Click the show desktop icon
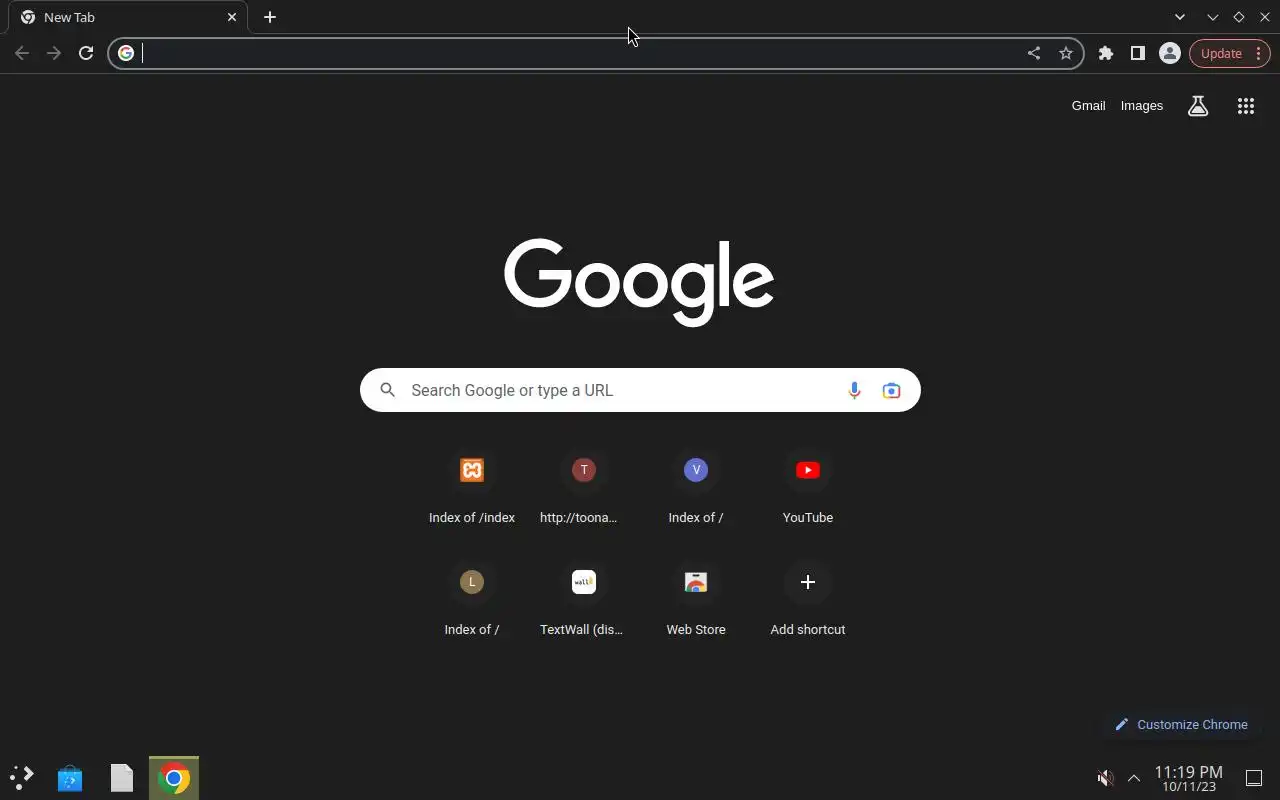The height and width of the screenshot is (800, 1280). [x=1254, y=778]
